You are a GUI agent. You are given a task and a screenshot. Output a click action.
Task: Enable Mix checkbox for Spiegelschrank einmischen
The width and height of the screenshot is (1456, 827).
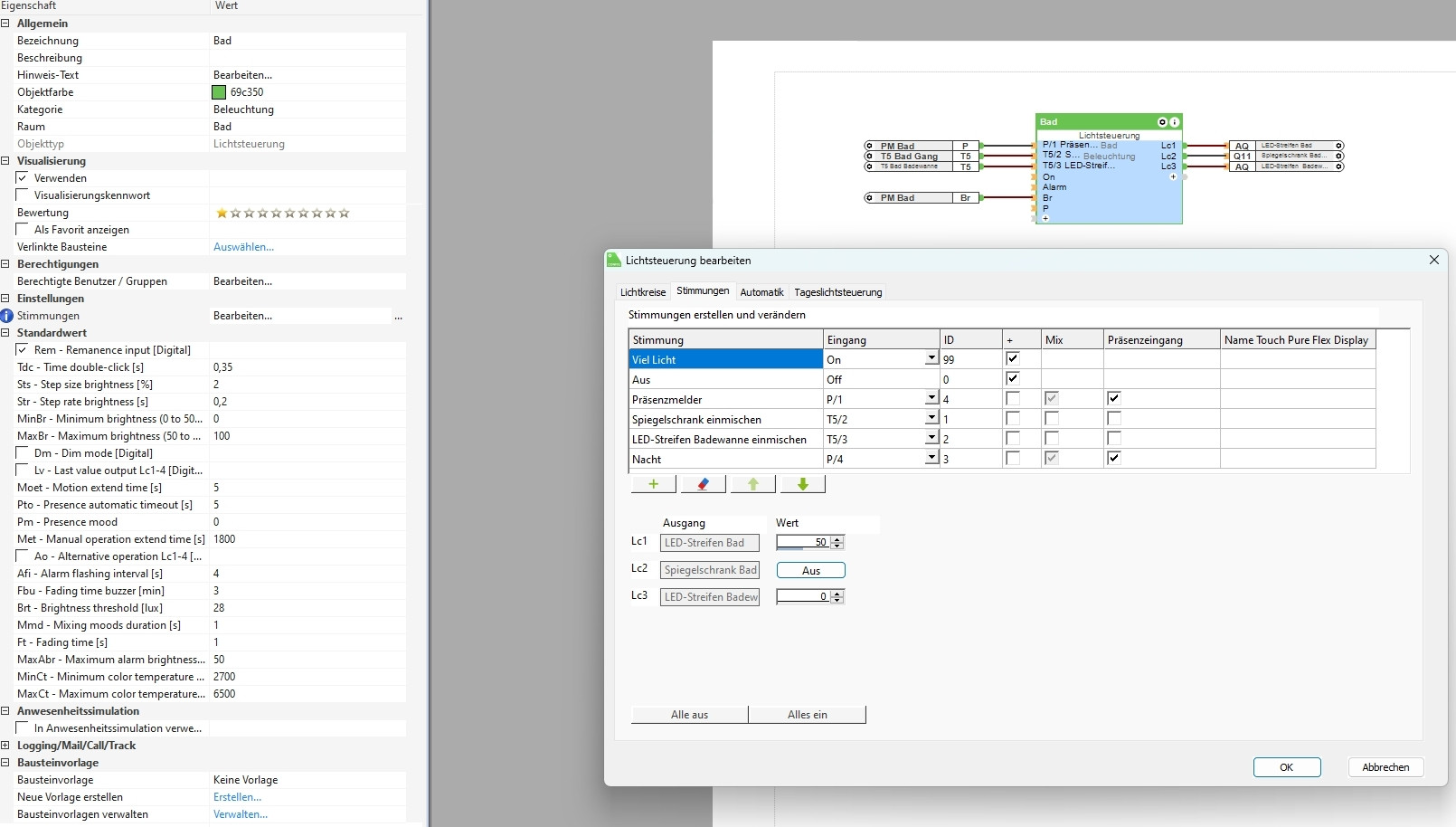click(1051, 418)
